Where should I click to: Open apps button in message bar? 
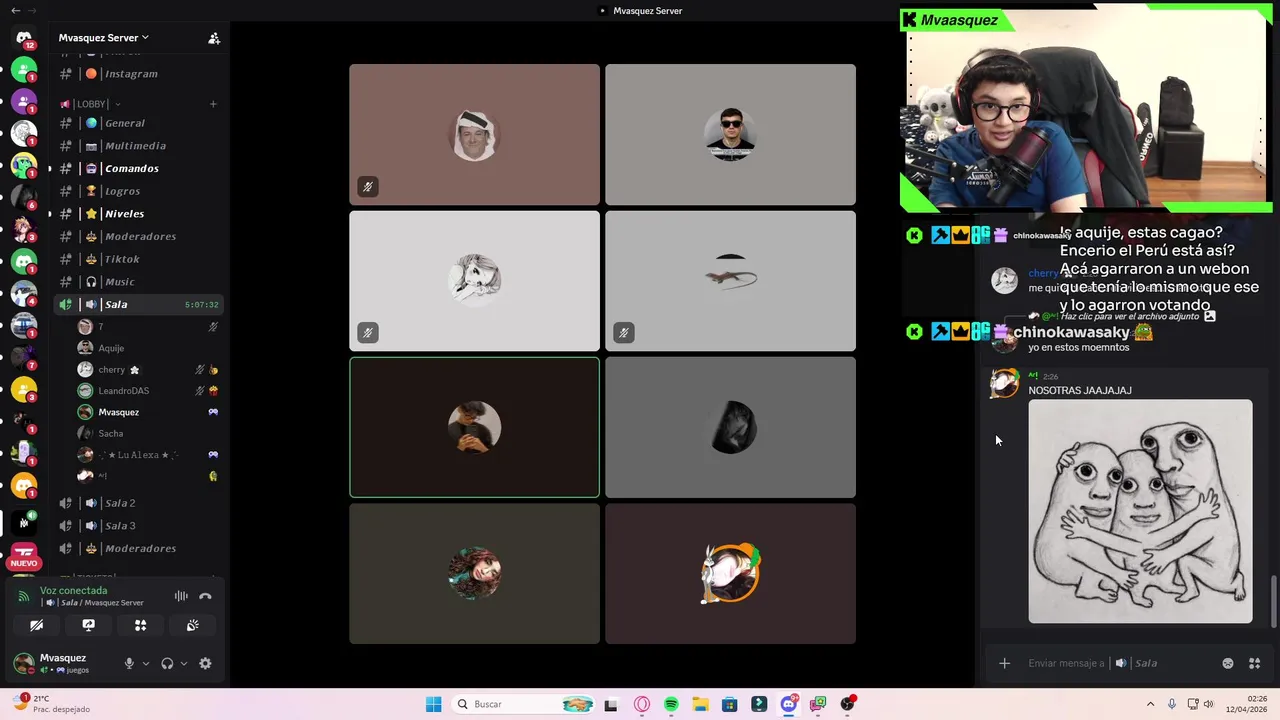pos(1254,663)
